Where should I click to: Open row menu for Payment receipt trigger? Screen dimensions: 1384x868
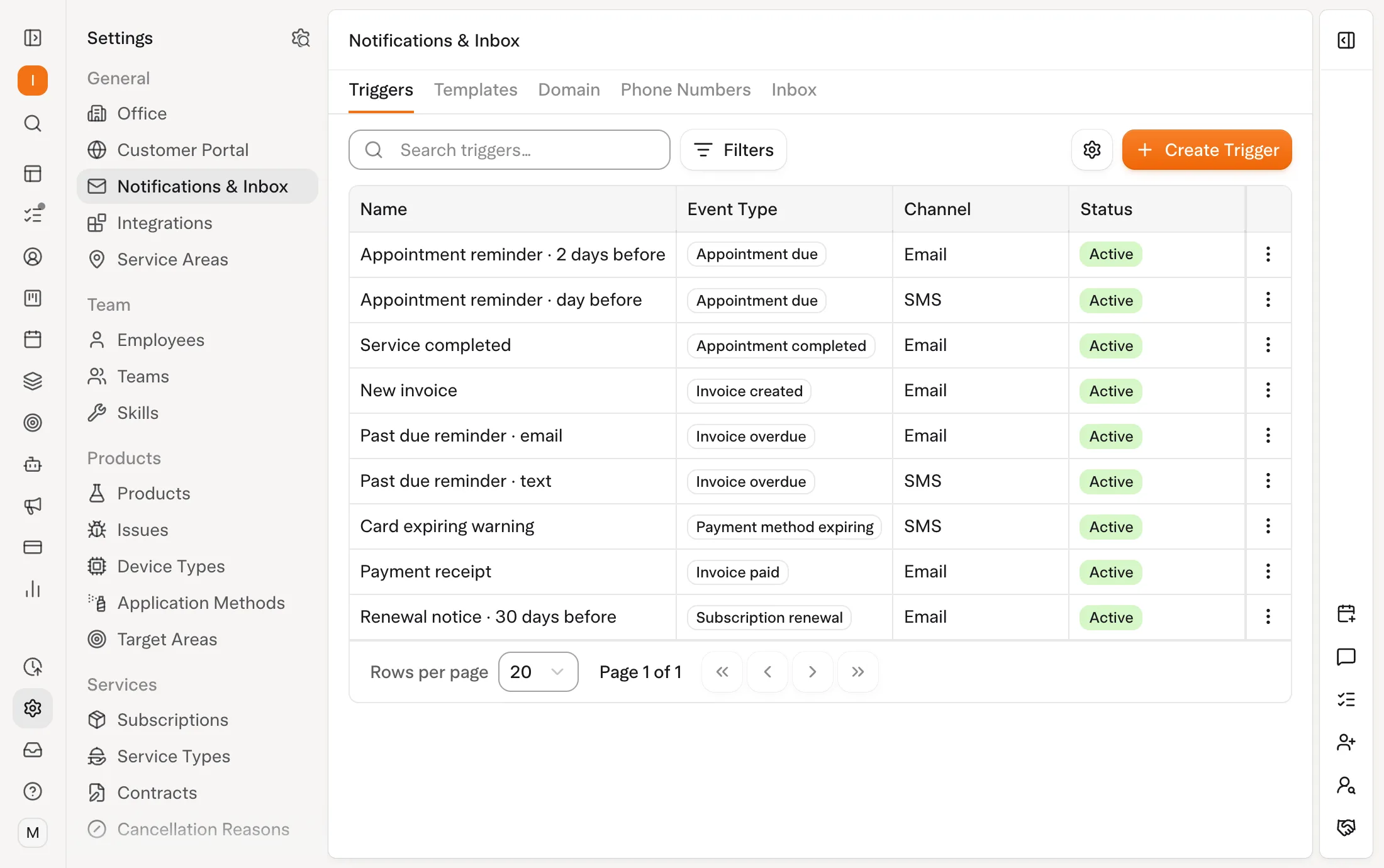click(1268, 571)
